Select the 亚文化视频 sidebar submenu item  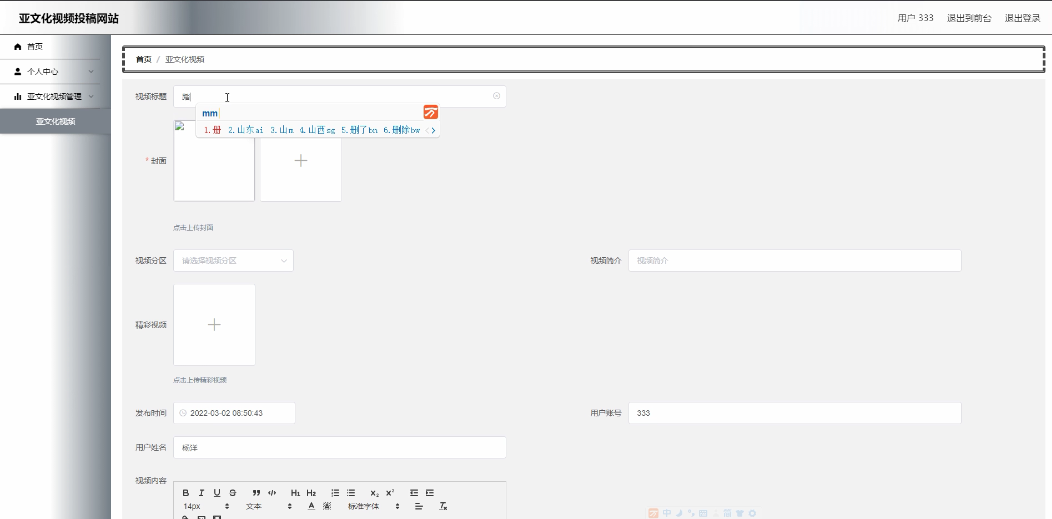[x=55, y=121]
